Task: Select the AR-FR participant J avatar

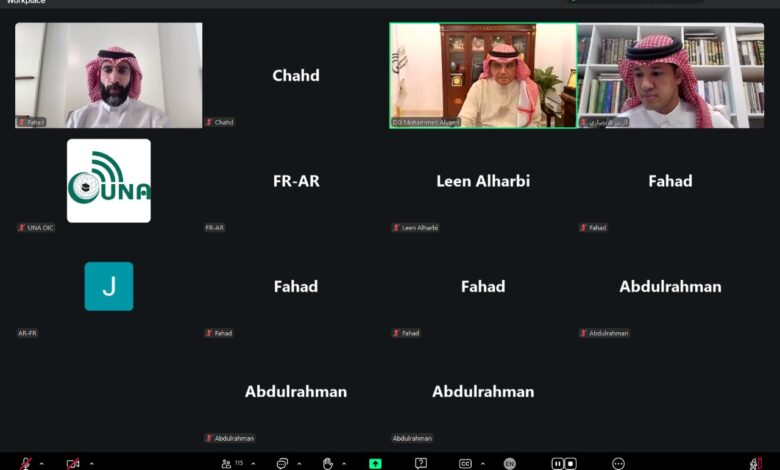Action: 109,286
